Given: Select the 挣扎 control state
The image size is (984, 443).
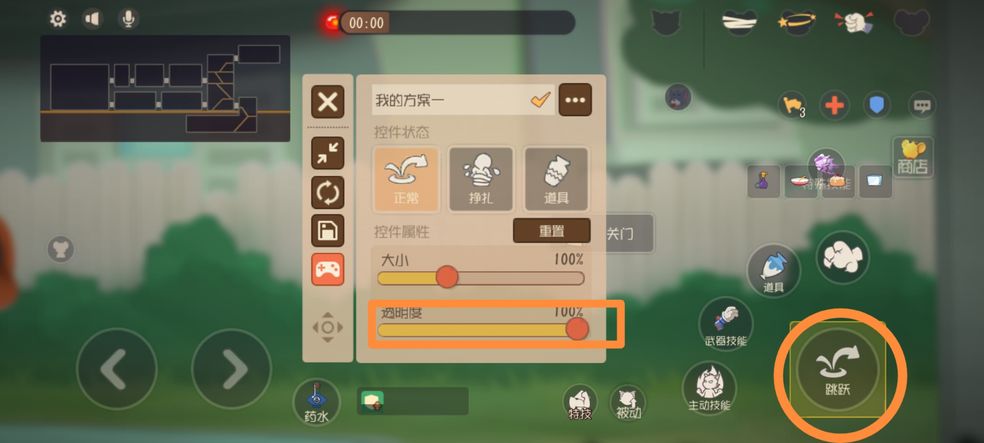Looking at the screenshot, I should coord(481,179).
